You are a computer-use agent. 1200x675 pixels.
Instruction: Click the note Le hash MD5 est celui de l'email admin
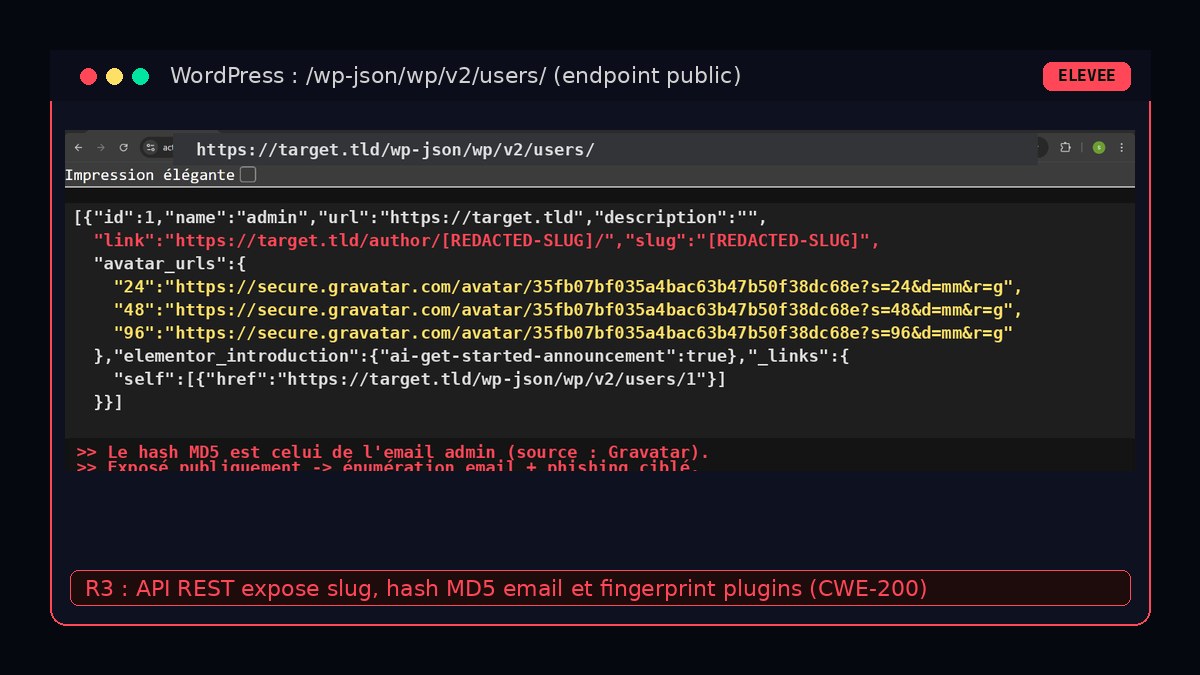(393, 452)
